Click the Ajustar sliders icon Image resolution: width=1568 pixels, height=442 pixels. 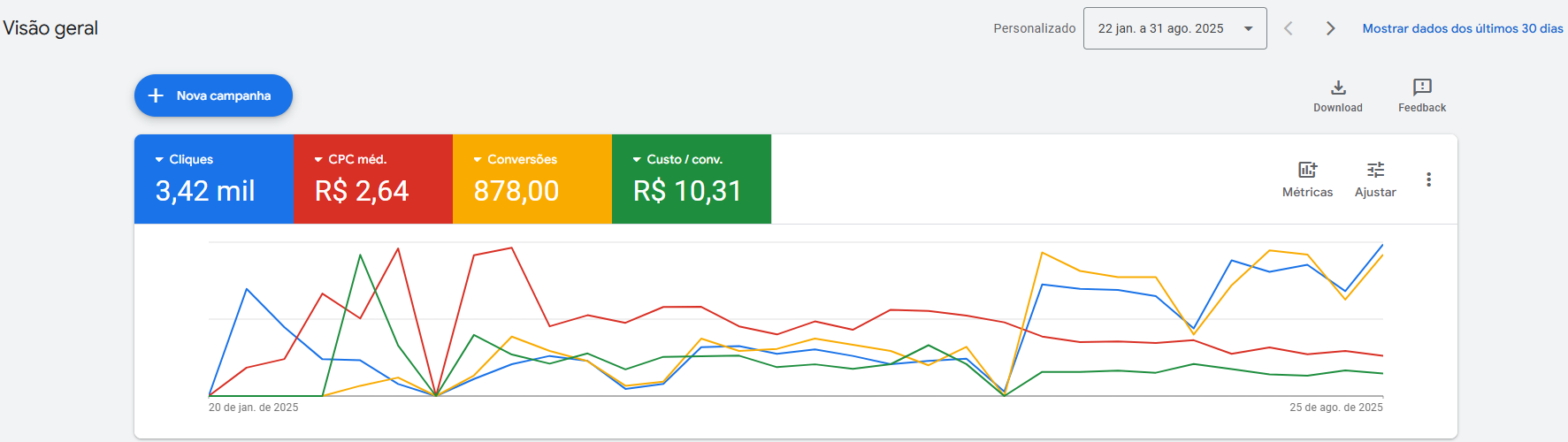[x=1375, y=170]
